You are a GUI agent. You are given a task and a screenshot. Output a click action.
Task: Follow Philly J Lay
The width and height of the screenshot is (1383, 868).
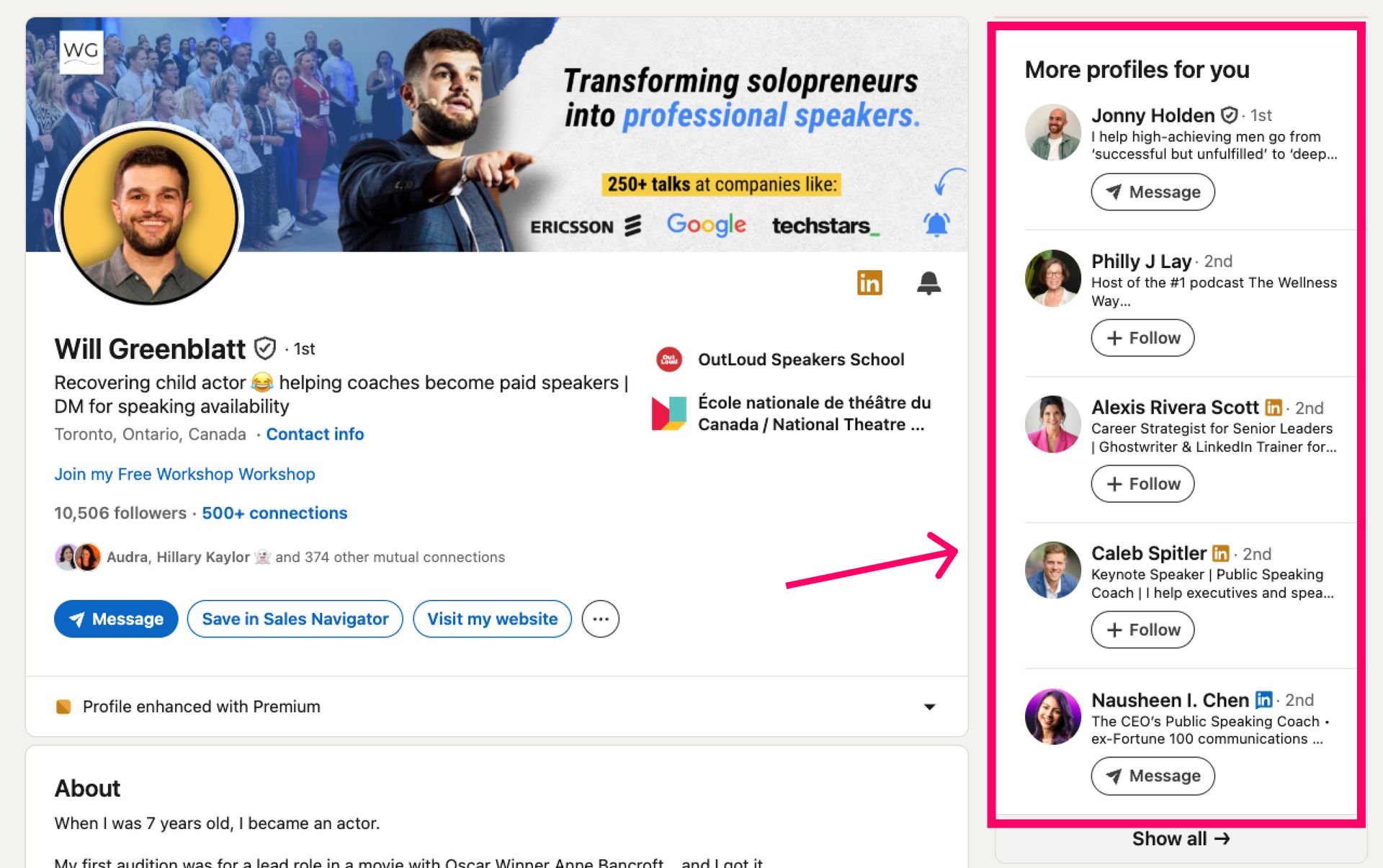(x=1142, y=338)
